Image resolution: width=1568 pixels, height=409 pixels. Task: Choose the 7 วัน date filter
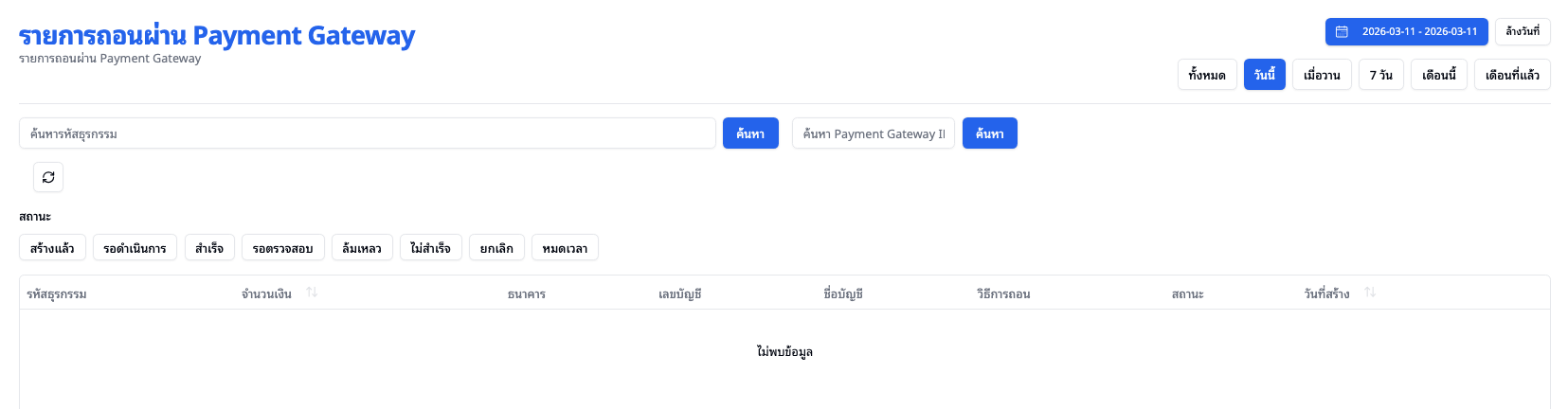[x=1380, y=75]
